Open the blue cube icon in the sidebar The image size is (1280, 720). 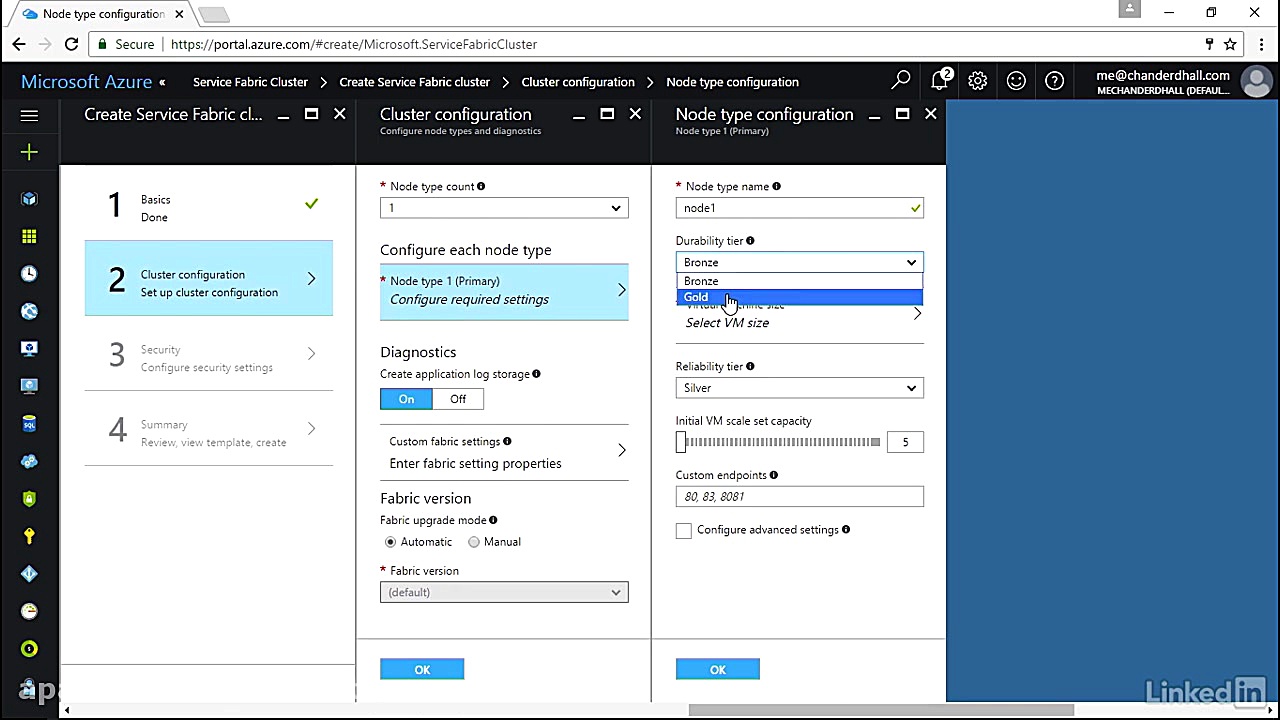click(x=29, y=199)
